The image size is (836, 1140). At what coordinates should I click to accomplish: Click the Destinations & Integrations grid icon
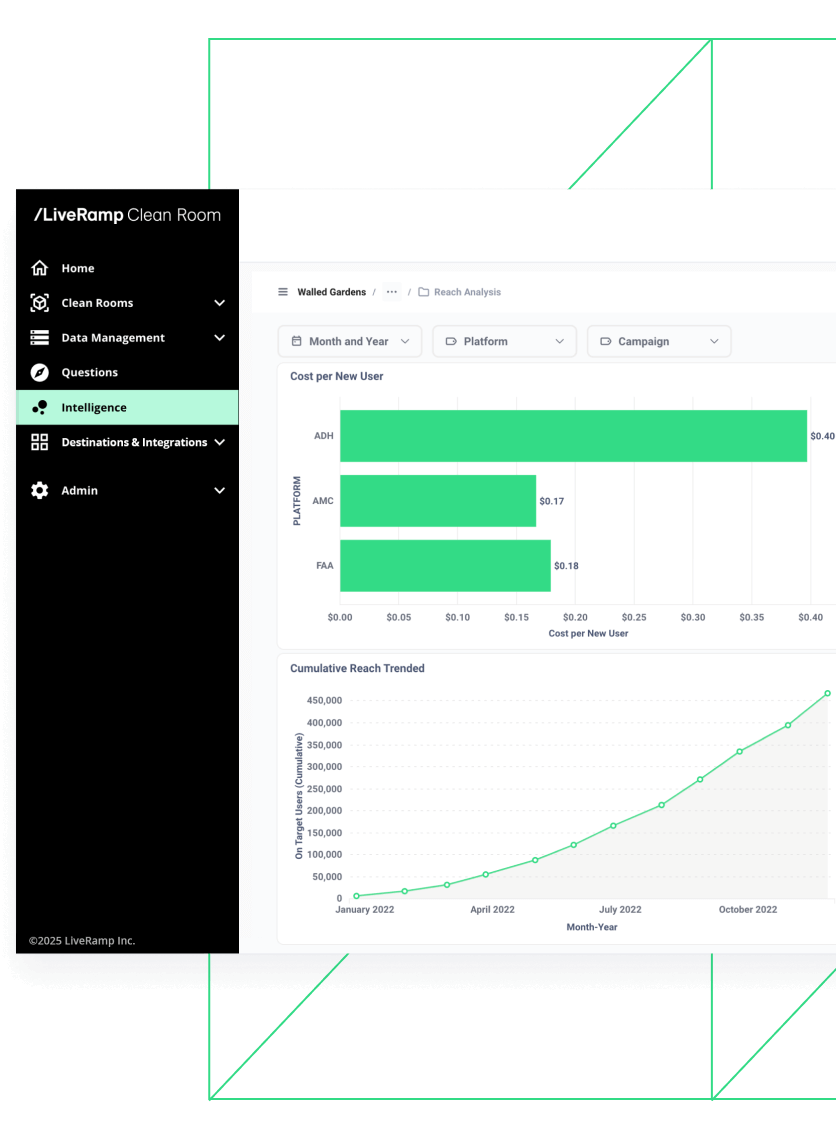point(39,442)
